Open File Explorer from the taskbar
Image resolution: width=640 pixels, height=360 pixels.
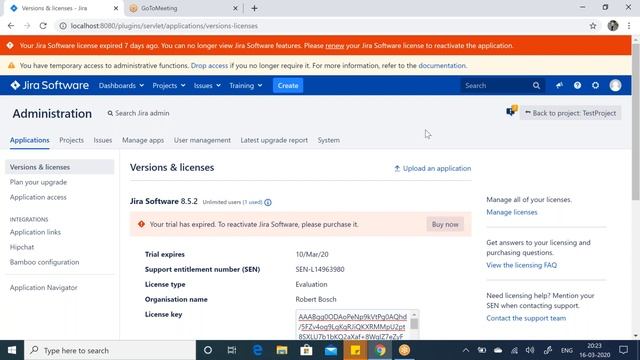pos(282,350)
